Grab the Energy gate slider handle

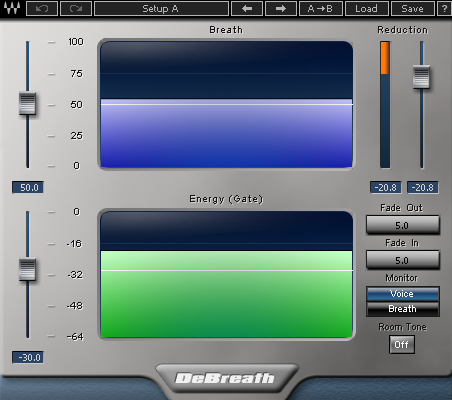click(27, 269)
